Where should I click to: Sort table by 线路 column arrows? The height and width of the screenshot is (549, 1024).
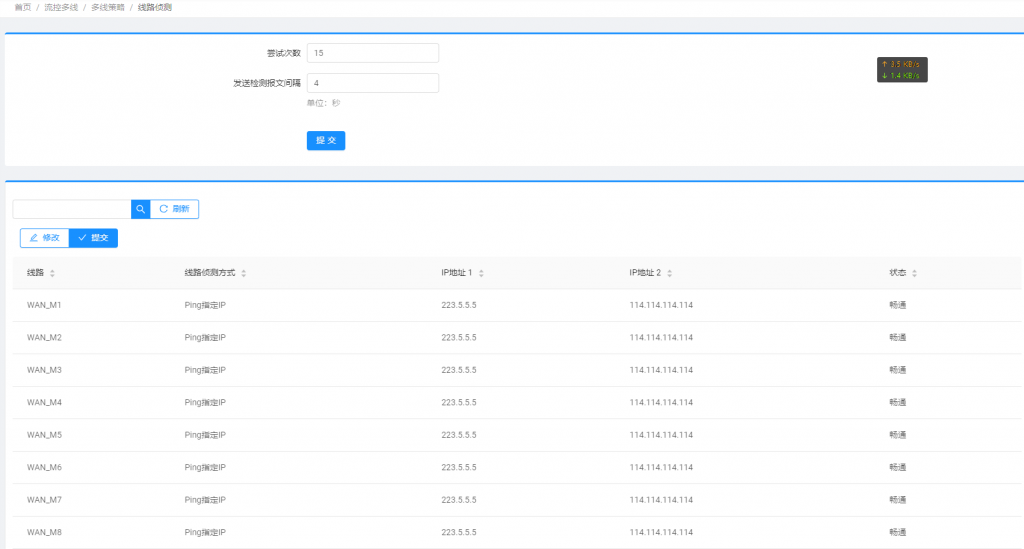point(52,273)
